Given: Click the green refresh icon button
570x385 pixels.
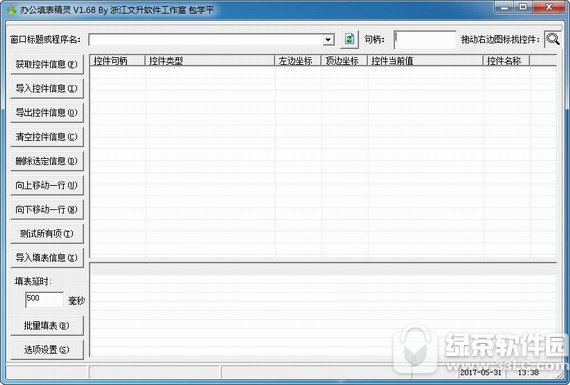Looking at the screenshot, I should [x=349, y=39].
